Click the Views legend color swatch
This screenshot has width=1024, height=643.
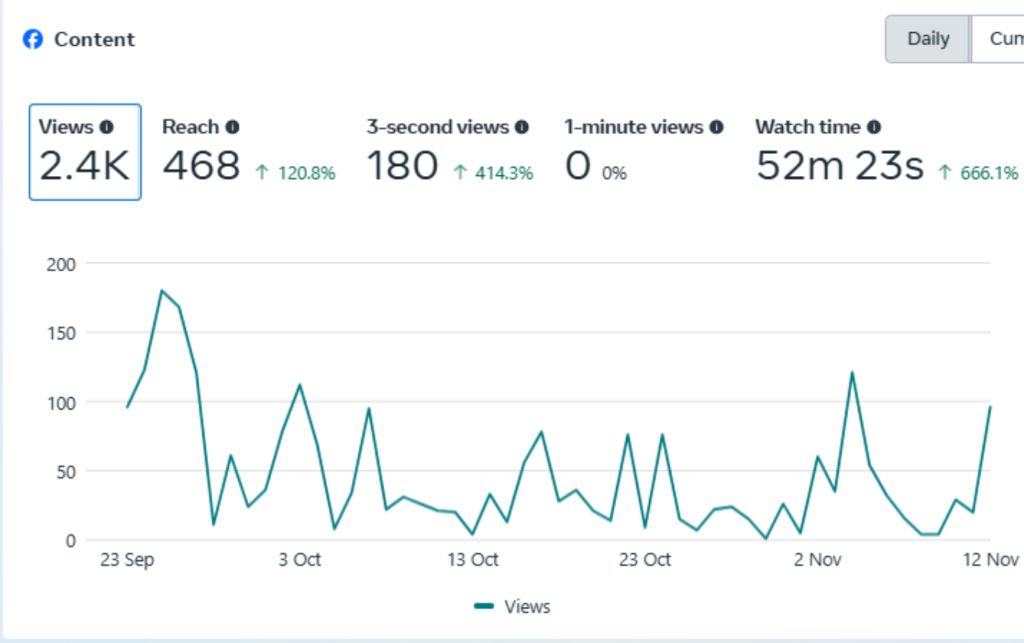[x=484, y=606]
